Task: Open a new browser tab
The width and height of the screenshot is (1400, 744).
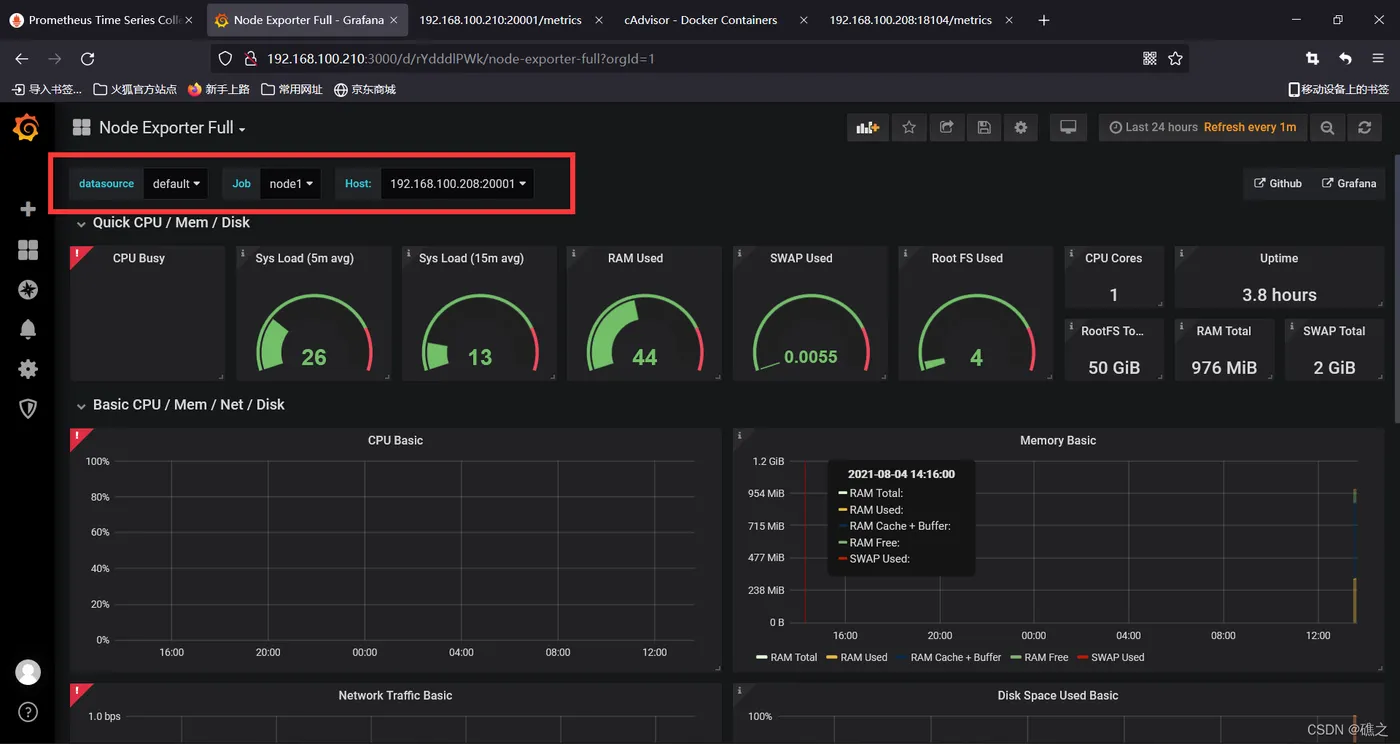Action: (x=1043, y=20)
